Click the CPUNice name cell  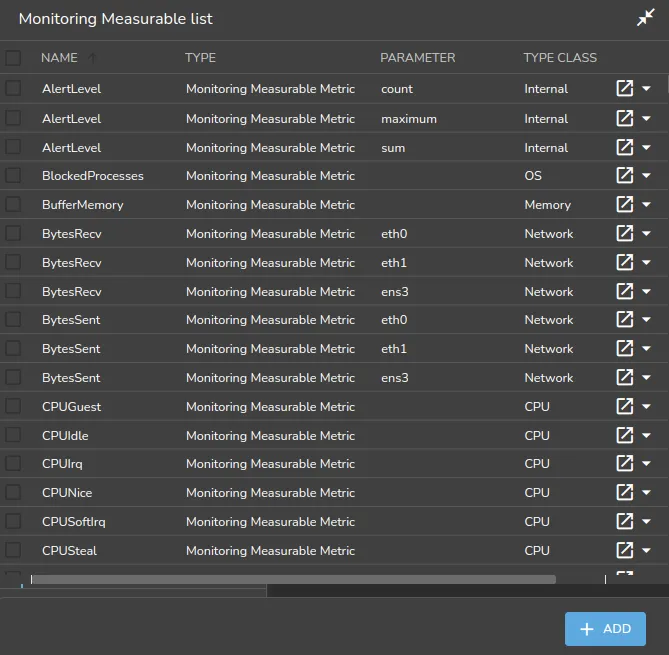click(67, 493)
